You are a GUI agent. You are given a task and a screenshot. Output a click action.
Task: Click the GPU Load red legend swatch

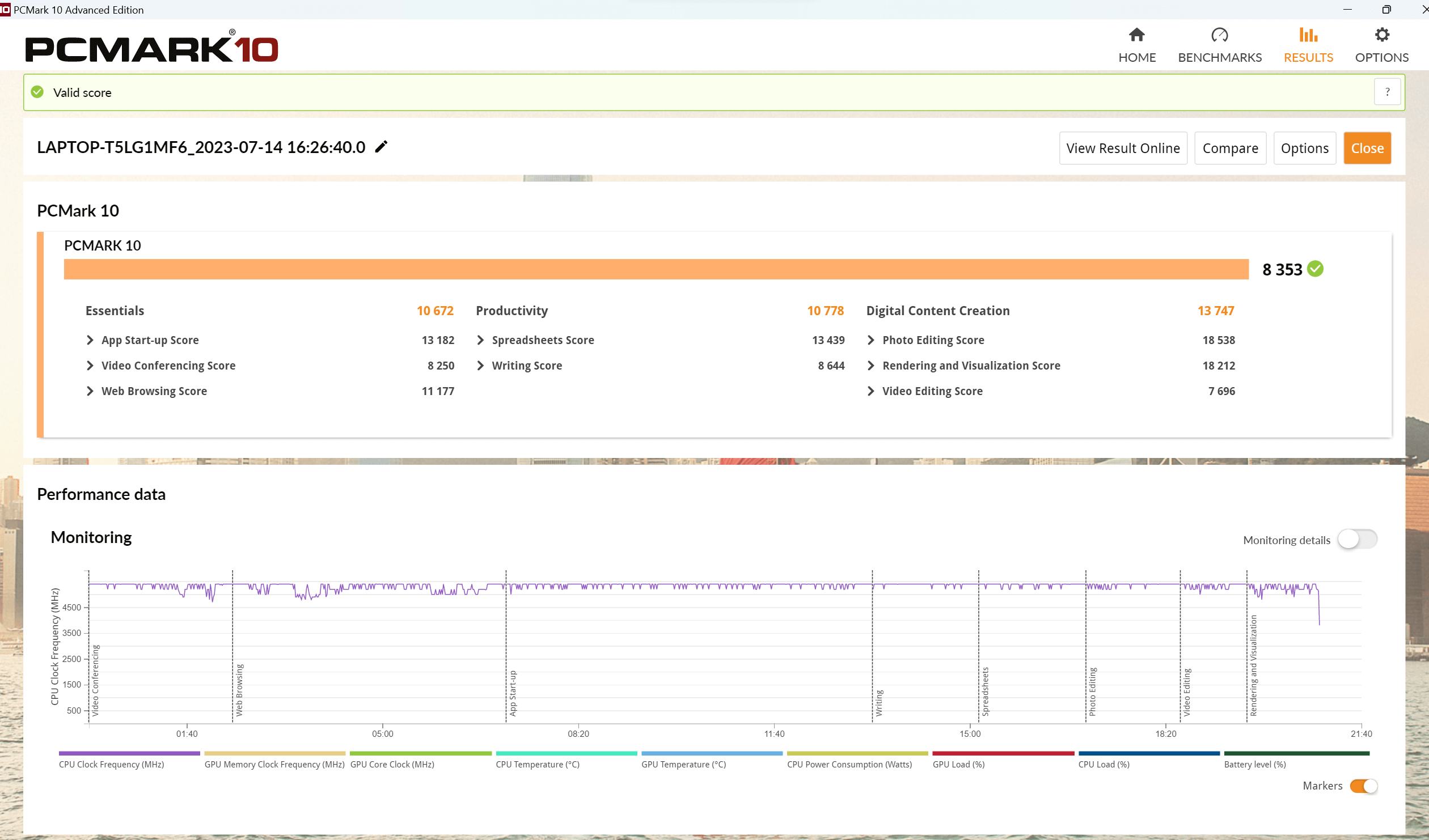[1003, 753]
